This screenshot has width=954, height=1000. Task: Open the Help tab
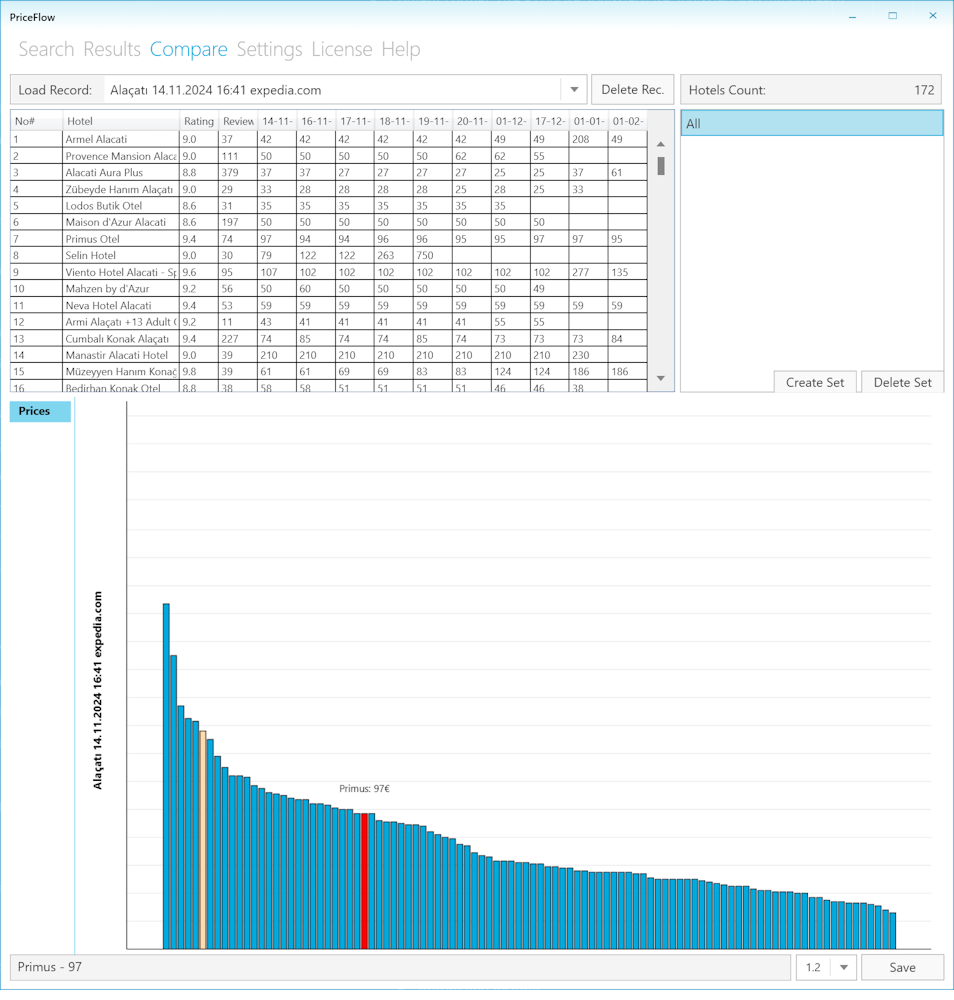pyautogui.click(x=400, y=49)
